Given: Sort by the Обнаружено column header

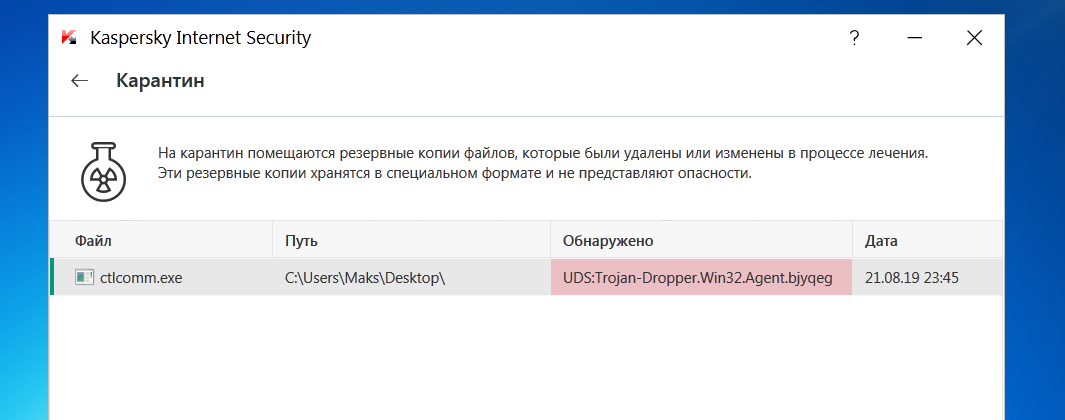Looking at the screenshot, I should tap(702, 241).
